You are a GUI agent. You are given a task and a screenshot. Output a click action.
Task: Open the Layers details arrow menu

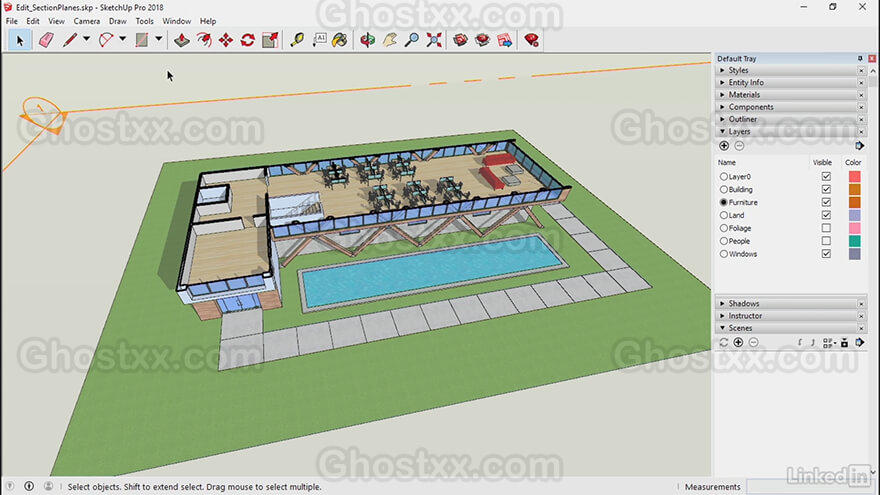click(x=860, y=146)
